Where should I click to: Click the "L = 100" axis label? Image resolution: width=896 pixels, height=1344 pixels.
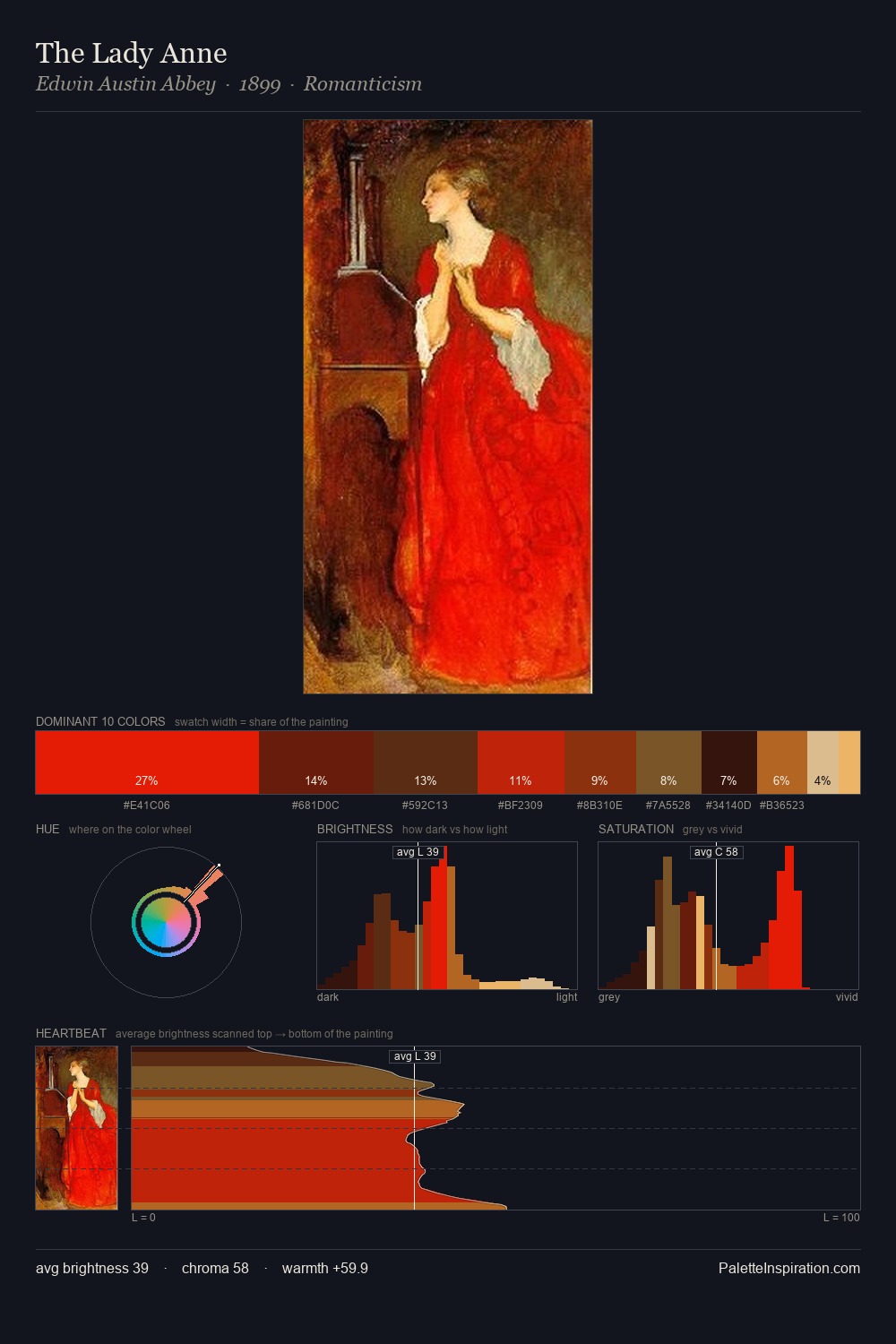841,1218
